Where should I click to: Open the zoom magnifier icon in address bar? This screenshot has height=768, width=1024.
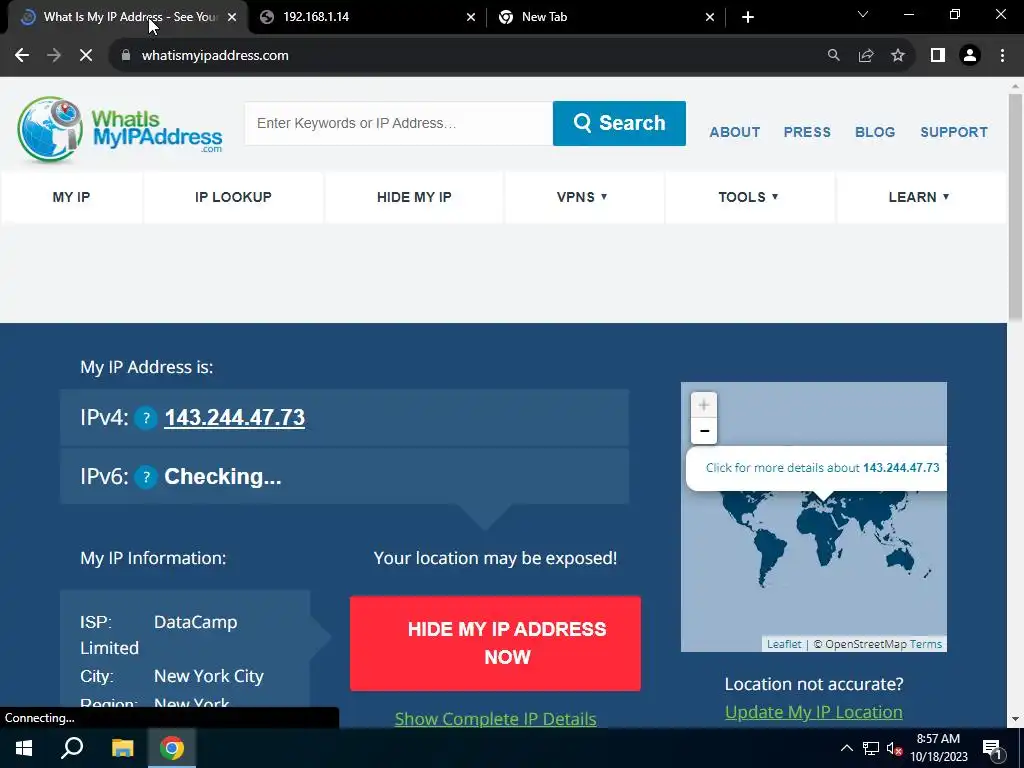833,56
